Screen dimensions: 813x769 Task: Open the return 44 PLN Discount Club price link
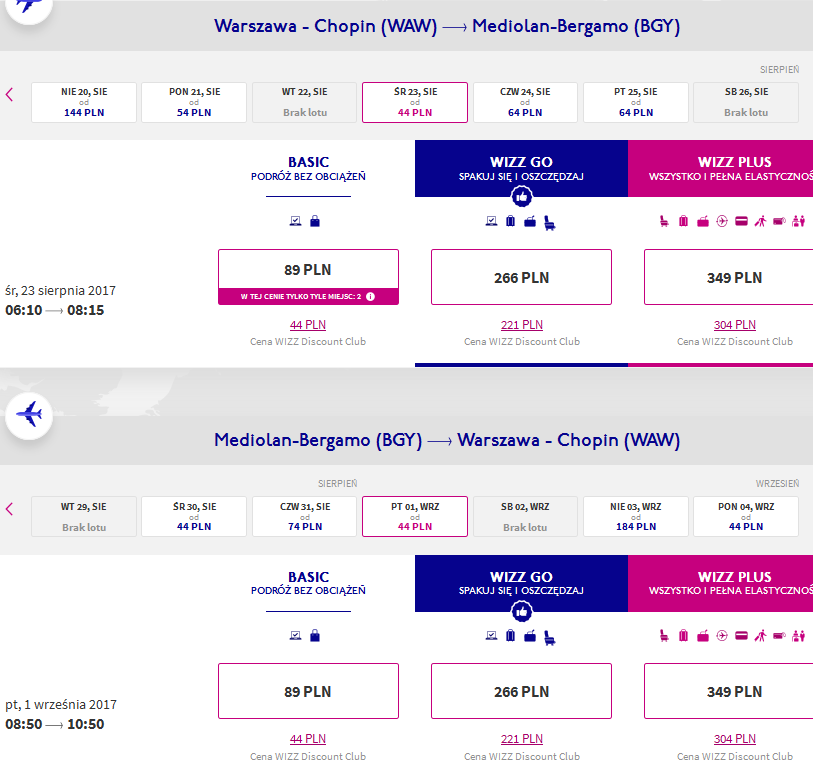(308, 739)
